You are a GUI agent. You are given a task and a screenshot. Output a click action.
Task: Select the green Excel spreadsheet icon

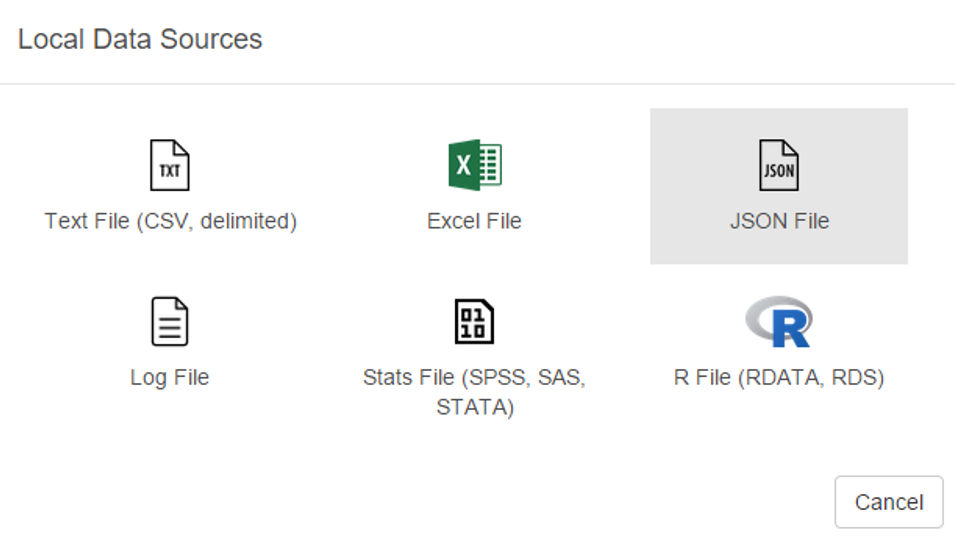tap(474, 165)
